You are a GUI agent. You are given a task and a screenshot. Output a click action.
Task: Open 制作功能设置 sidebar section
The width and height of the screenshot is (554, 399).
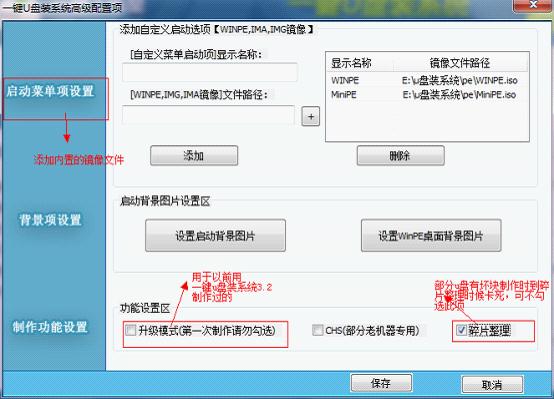(50, 327)
